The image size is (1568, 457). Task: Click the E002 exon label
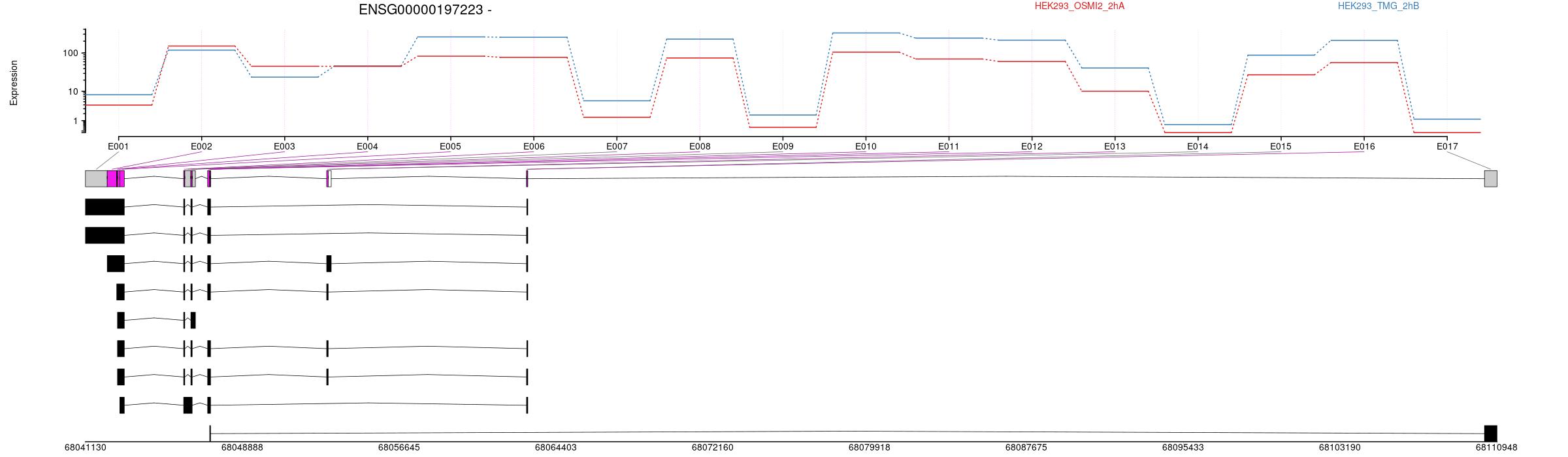201,147
